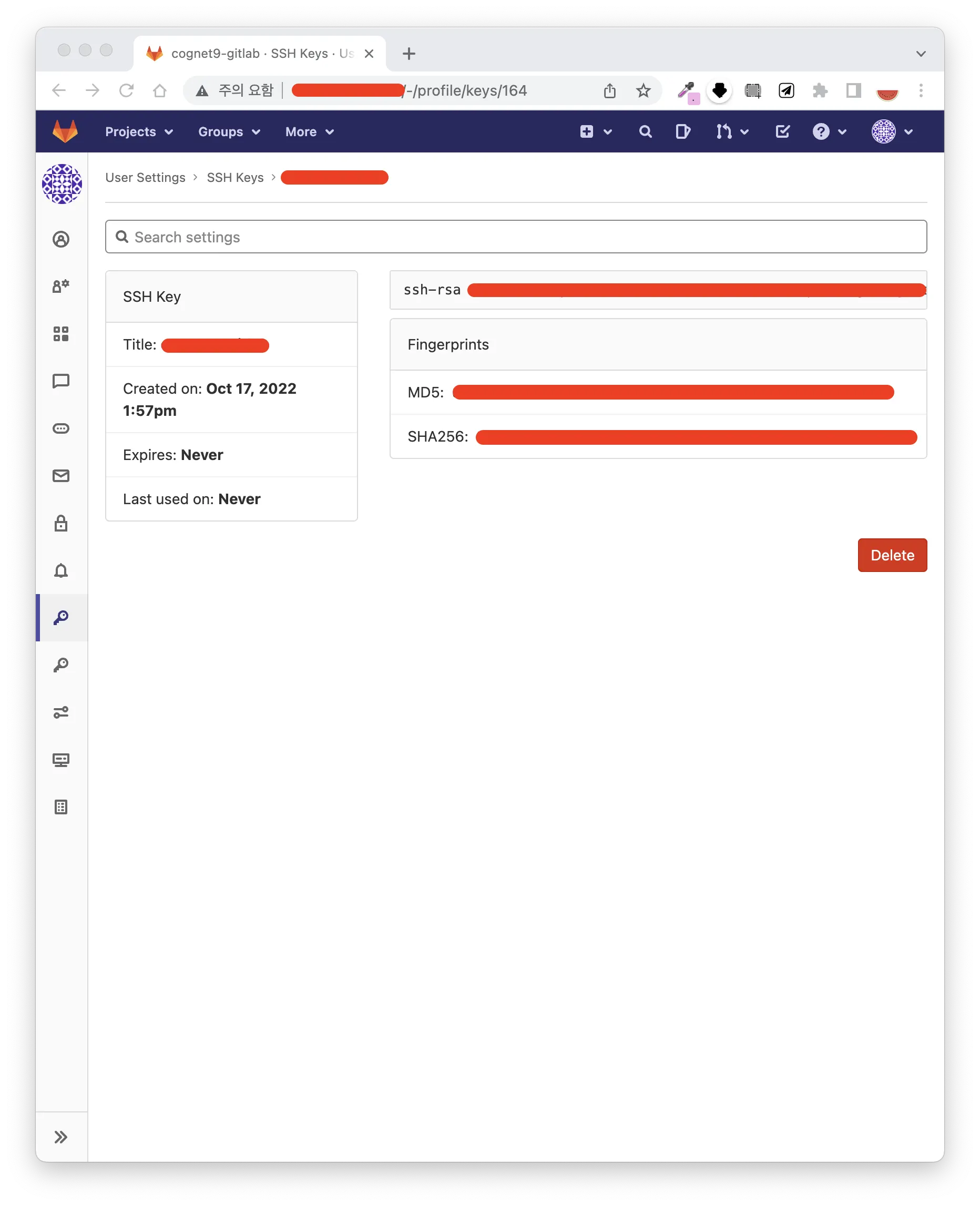980x1206 pixels.
Task: Open the user avatar menu in navbar
Action: tap(893, 131)
